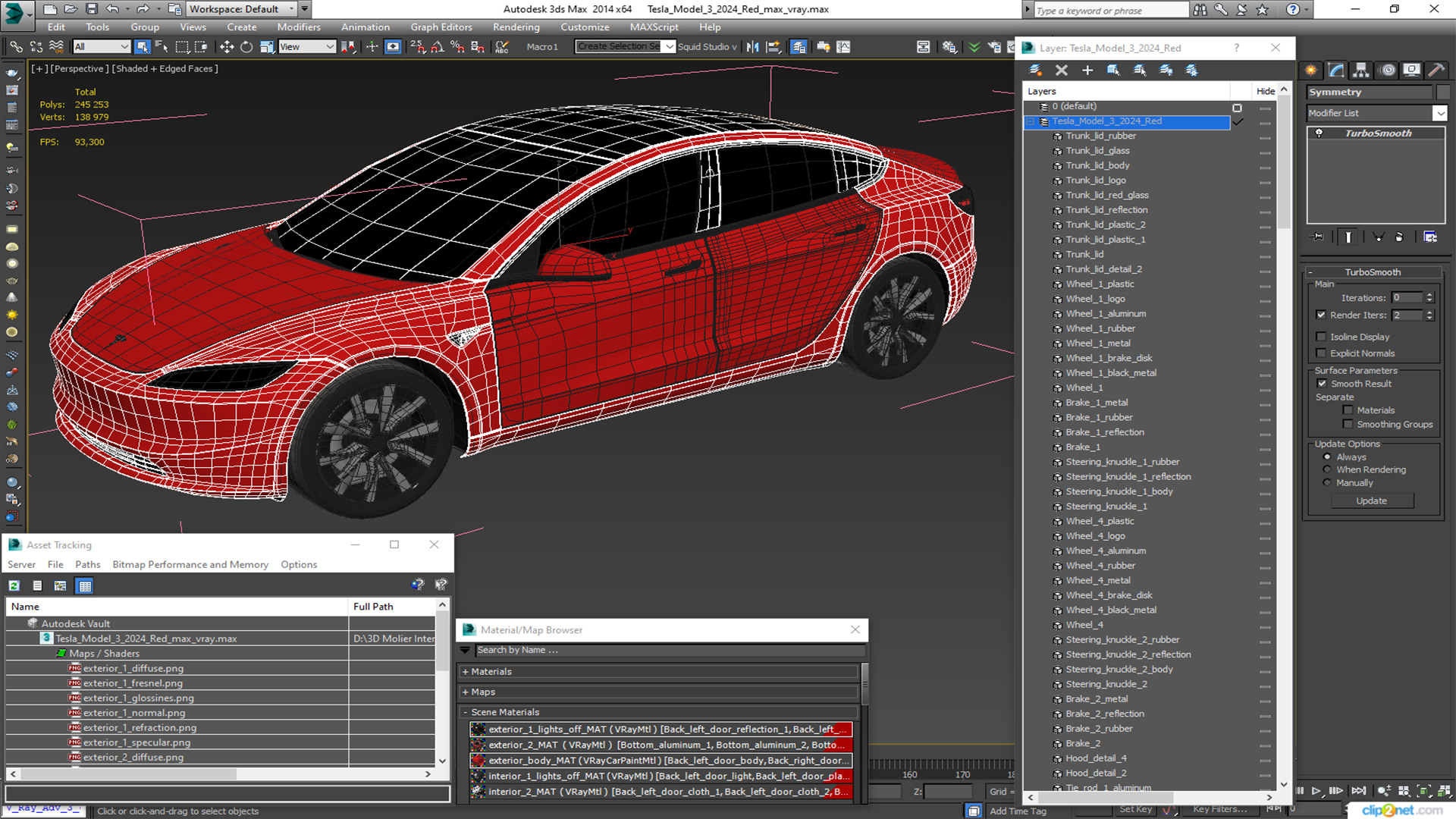Open the MAXScript menu
Image resolution: width=1456 pixels, height=819 pixels.
(x=654, y=27)
